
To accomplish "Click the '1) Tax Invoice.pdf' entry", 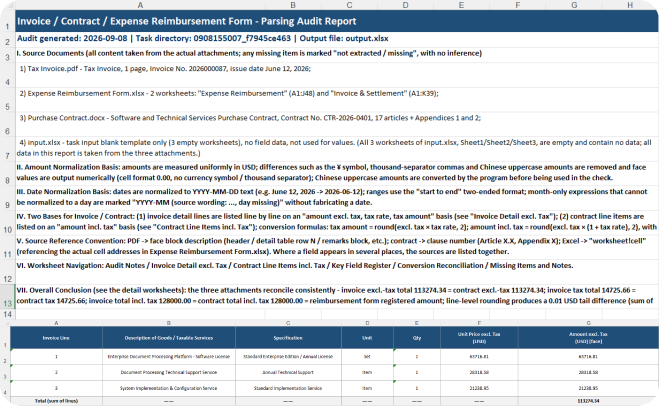I will (165, 69).
